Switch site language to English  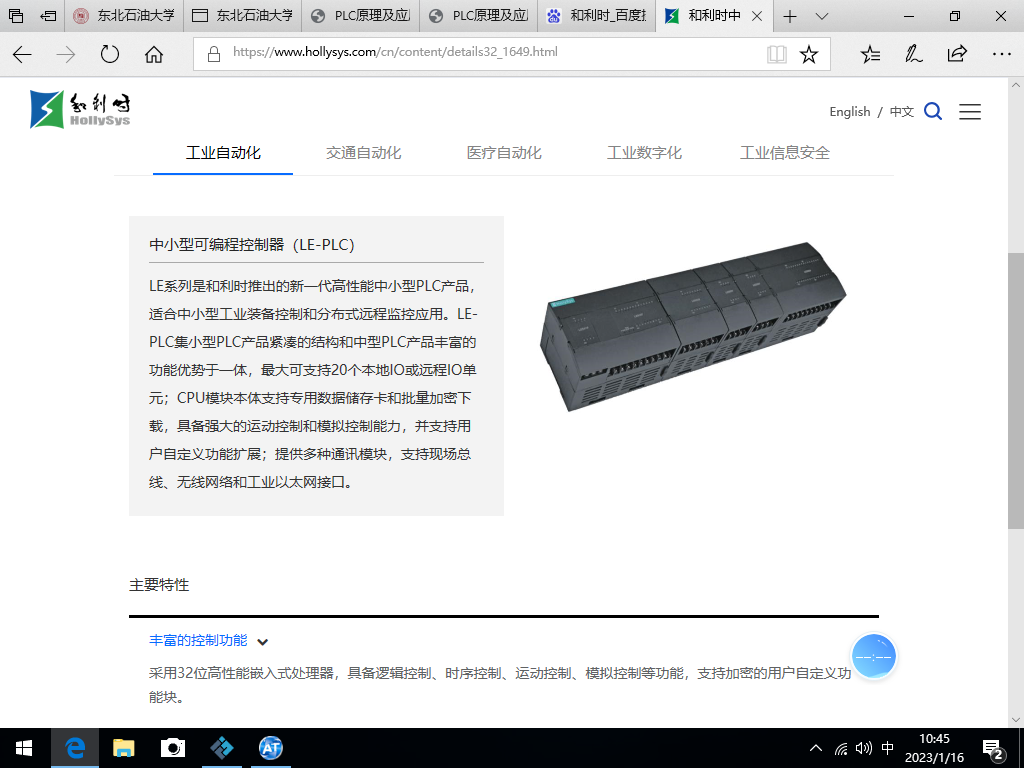pos(850,112)
